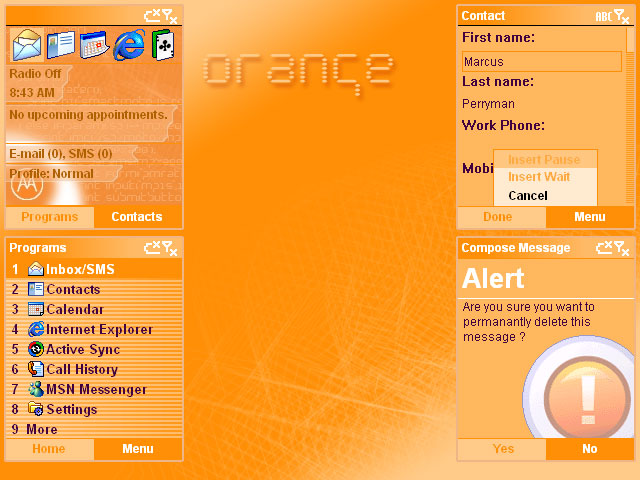Open the Calendar icon on home screen
The height and width of the screenshot is (480, 640).
[94, 45]
